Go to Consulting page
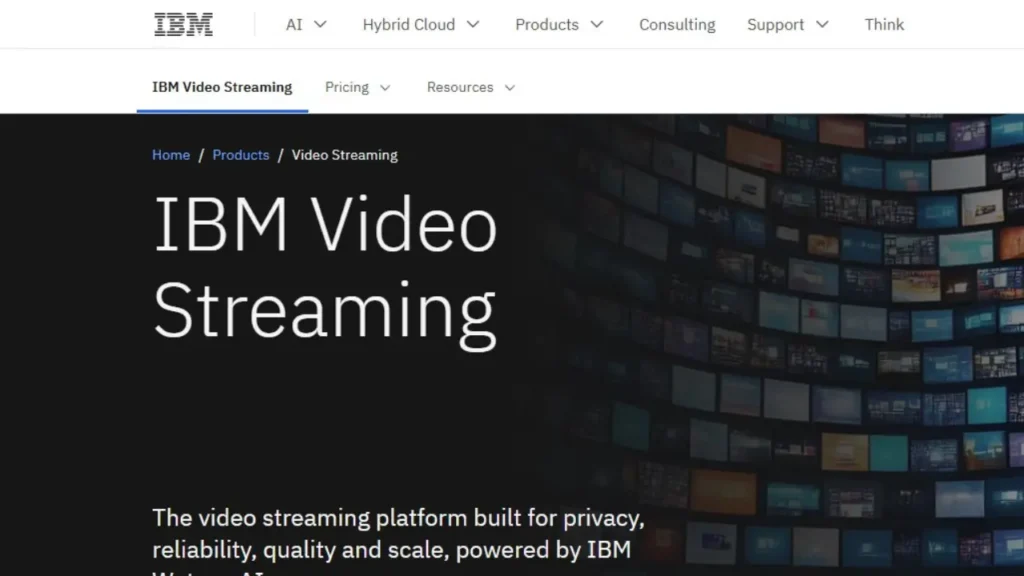The width and height of the screenshot is (1024, 576). [677, 24]
